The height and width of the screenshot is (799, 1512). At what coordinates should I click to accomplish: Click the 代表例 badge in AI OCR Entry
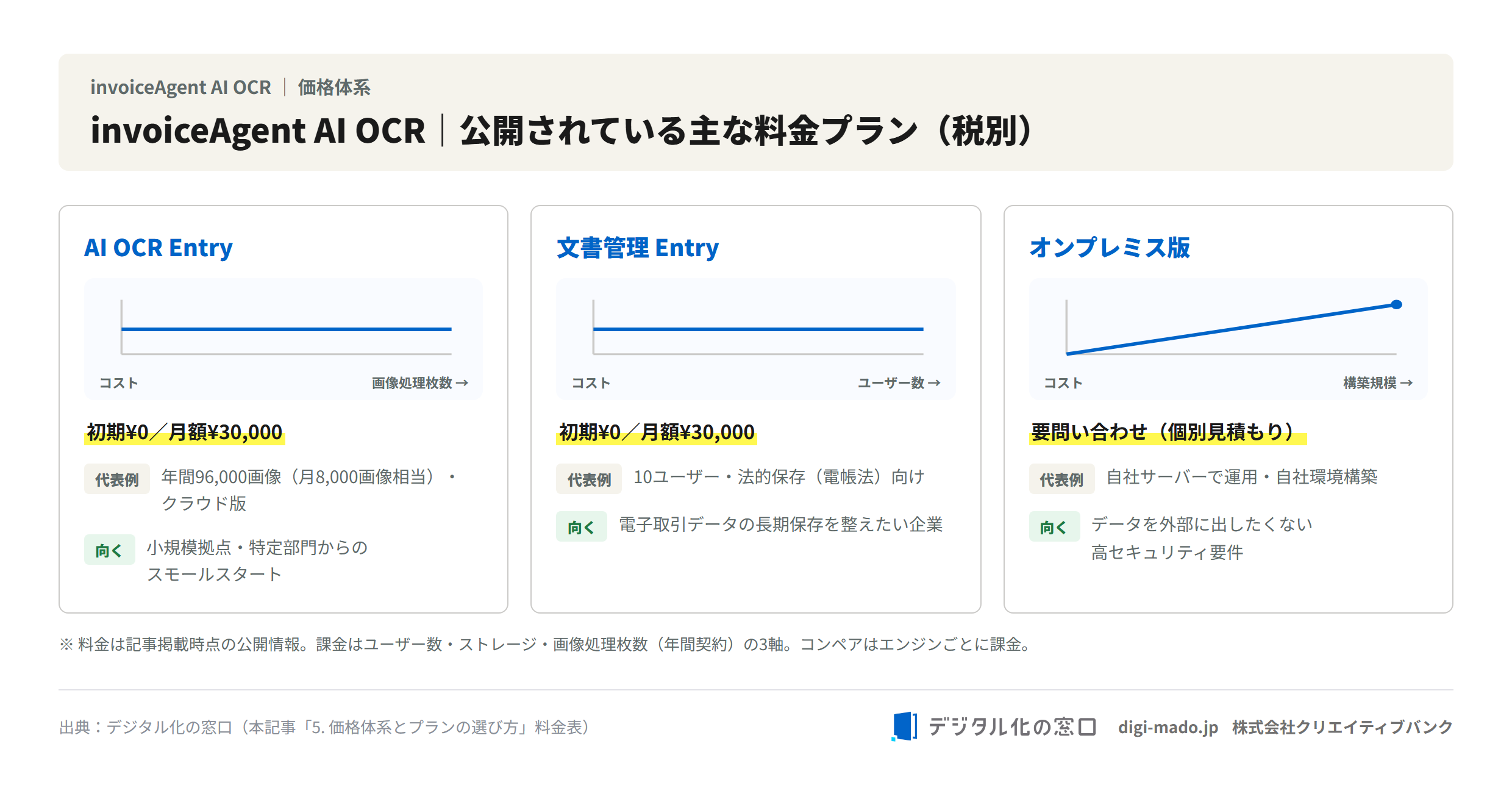117,479
